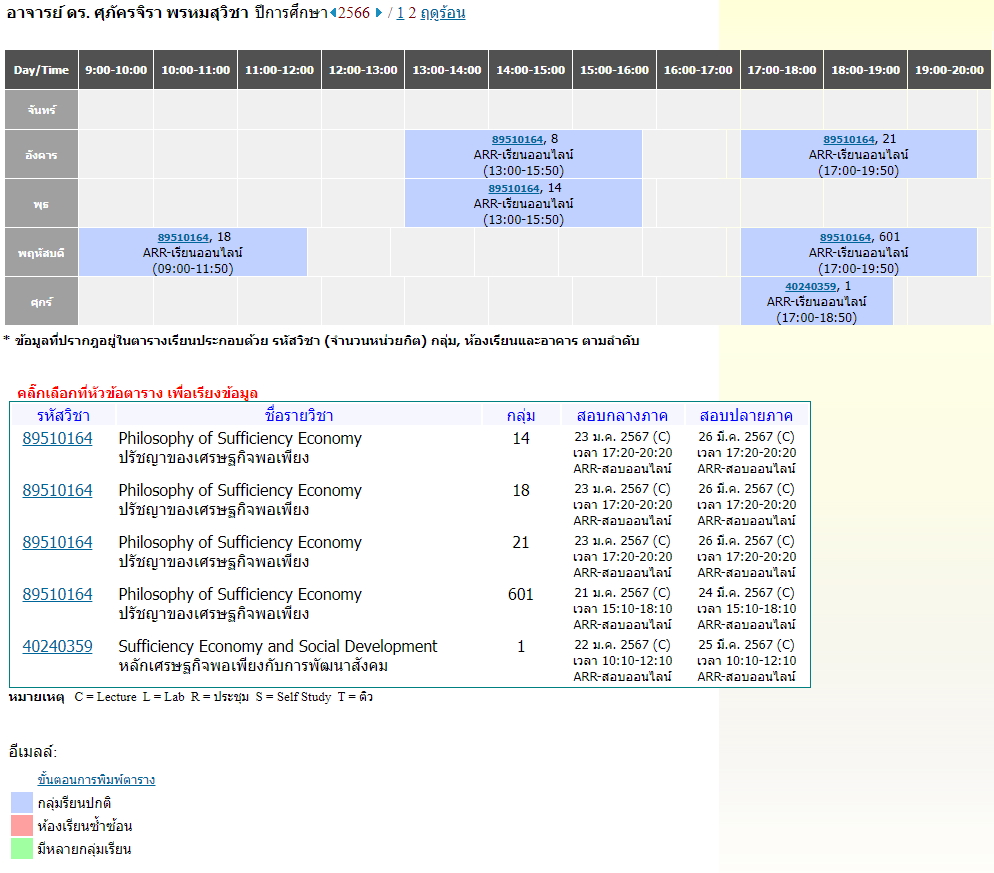Open the print instructions link ขั้นตอนการพิมพ์ตาราง
994x873 pixels.
tap(96, 780)
